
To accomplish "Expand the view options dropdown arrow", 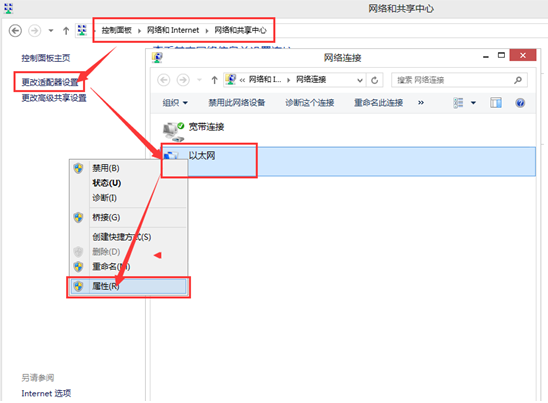I will click(473, 103).
